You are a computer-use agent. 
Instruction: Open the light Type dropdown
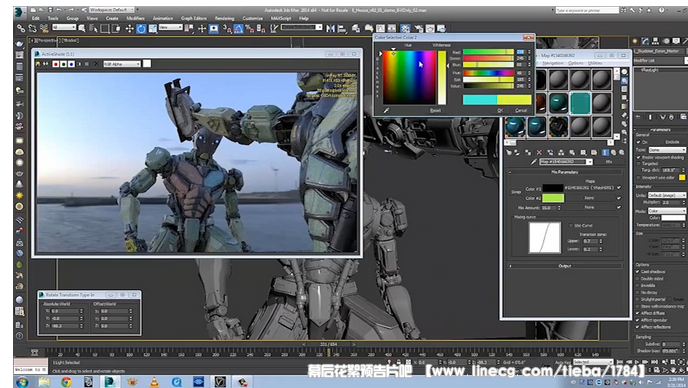(x=667, y=150)
